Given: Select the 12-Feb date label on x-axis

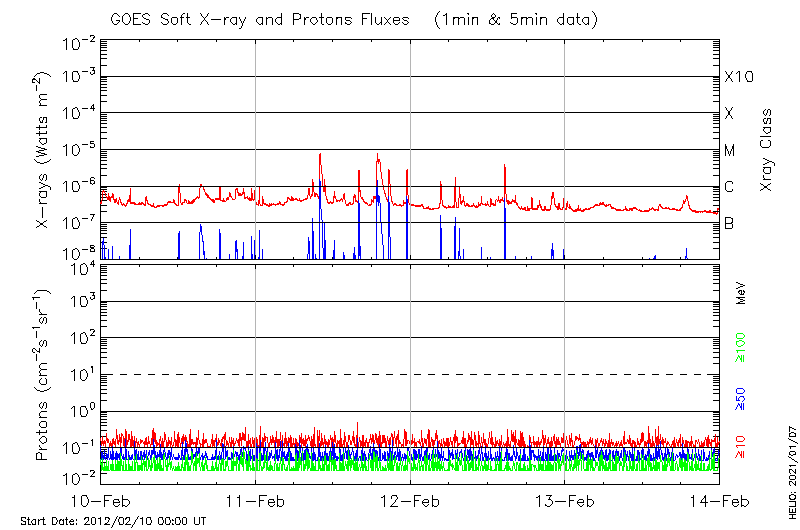Looking at the screenshot, I should (410, 501).
